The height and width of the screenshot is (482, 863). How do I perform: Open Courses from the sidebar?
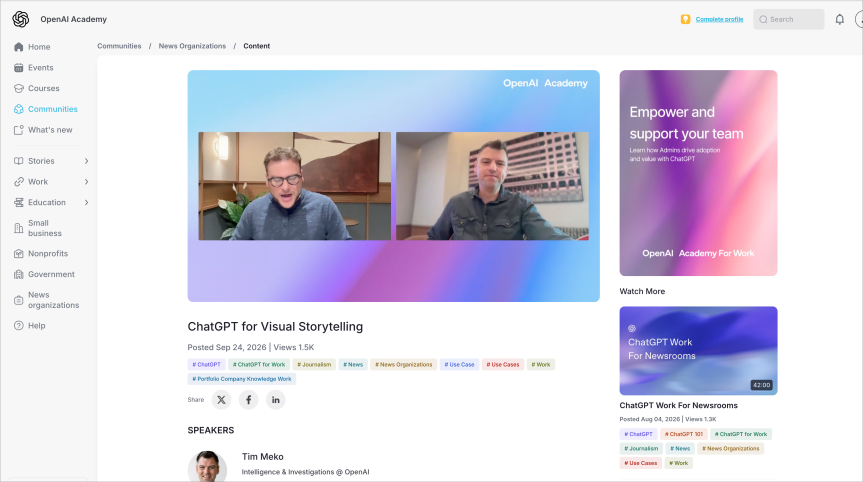(43, 89)
